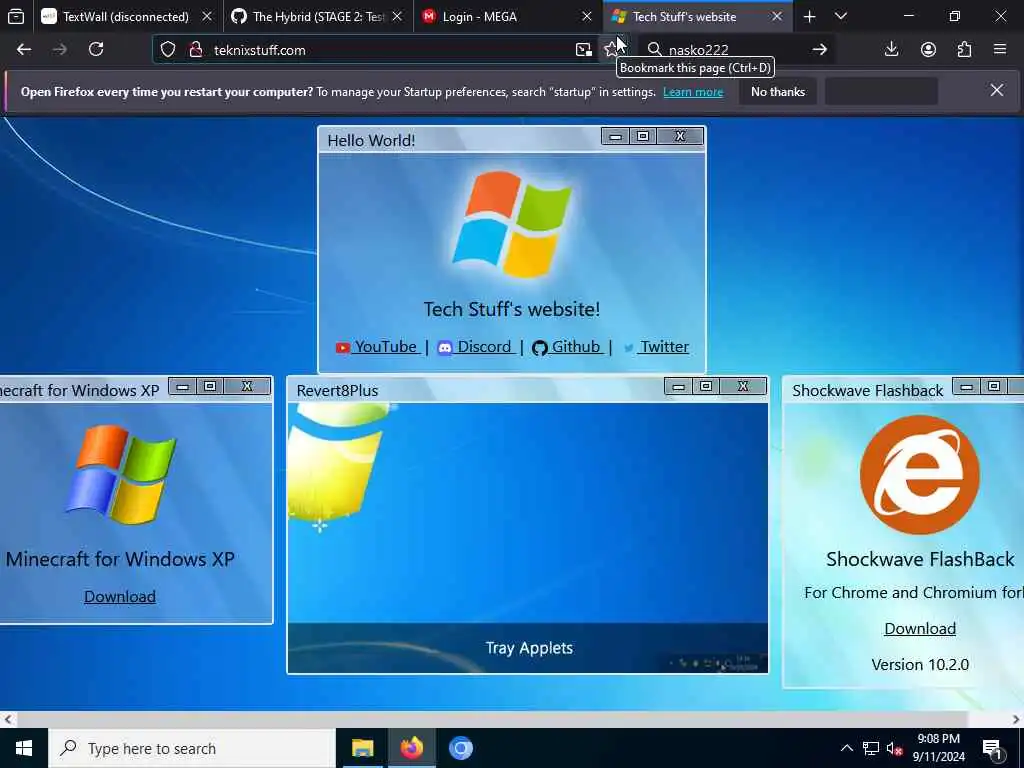This screenshot has height=768, width=1024.
Task: Close the Revert8Plus window
Action: pyautogui.click(x=743, y=387)
